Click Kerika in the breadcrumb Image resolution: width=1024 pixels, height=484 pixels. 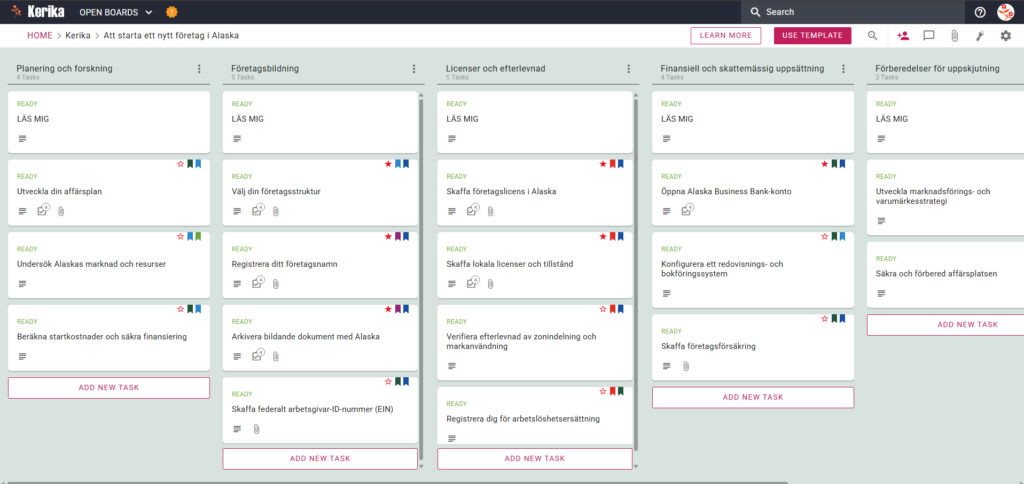coord(78,35)
